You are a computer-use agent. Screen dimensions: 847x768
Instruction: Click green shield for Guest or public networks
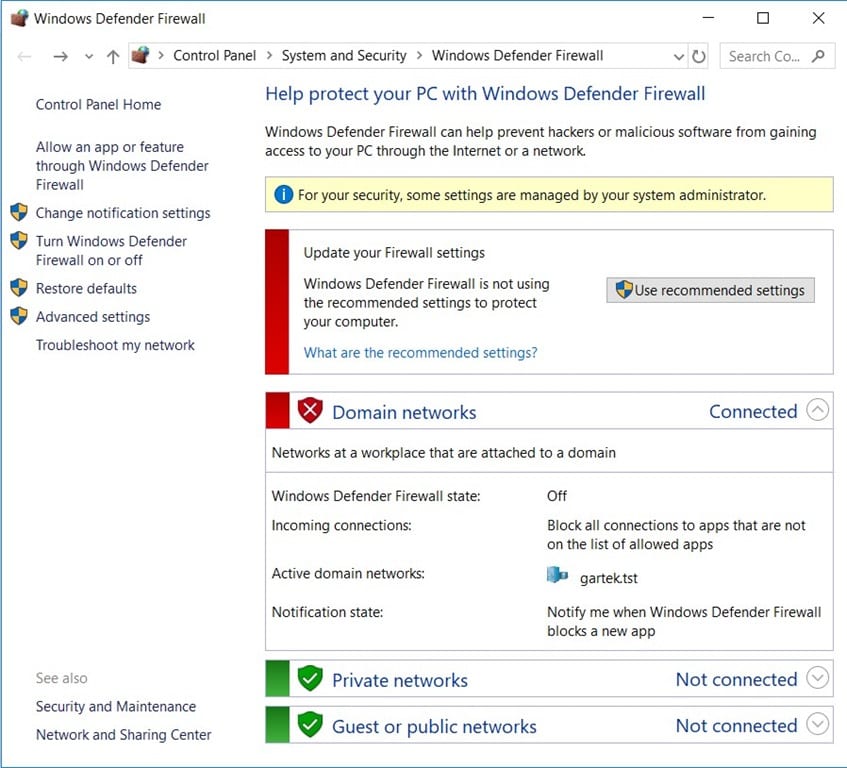tap(310, 724)
